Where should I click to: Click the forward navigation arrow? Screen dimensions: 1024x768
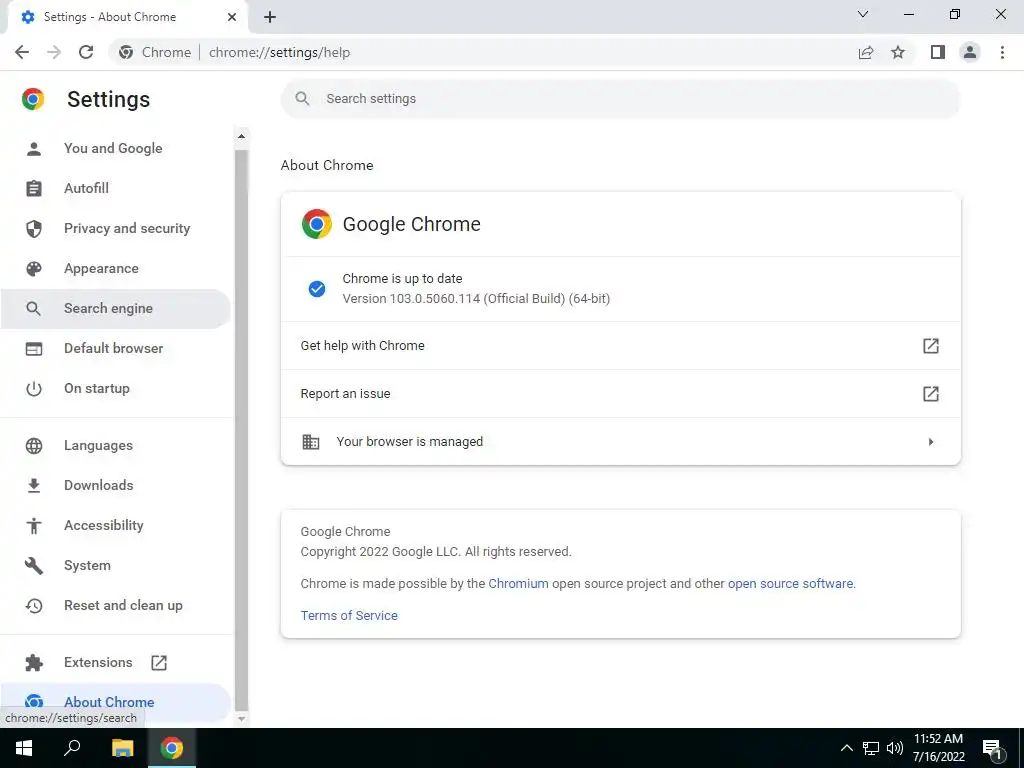pos(54,52)
